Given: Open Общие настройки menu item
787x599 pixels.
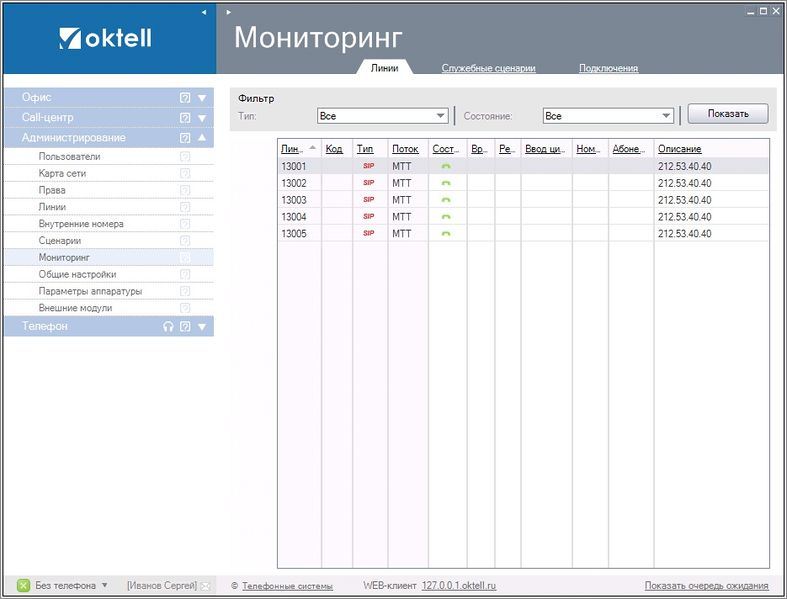Looking at the screenshot, I should pyautogui.click(x=77, y=275).
